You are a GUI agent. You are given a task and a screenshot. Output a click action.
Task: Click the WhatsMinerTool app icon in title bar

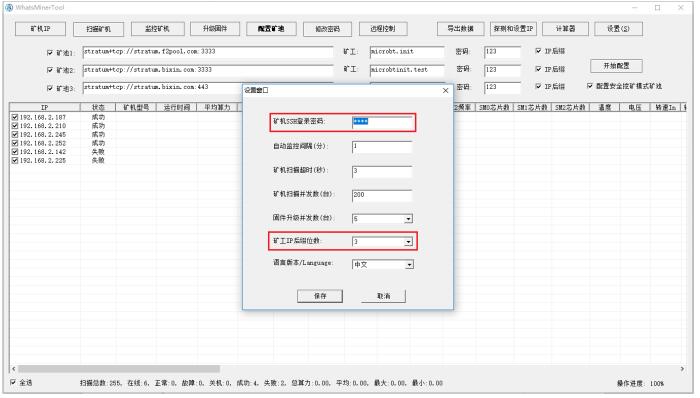click(x=9, y=8)
